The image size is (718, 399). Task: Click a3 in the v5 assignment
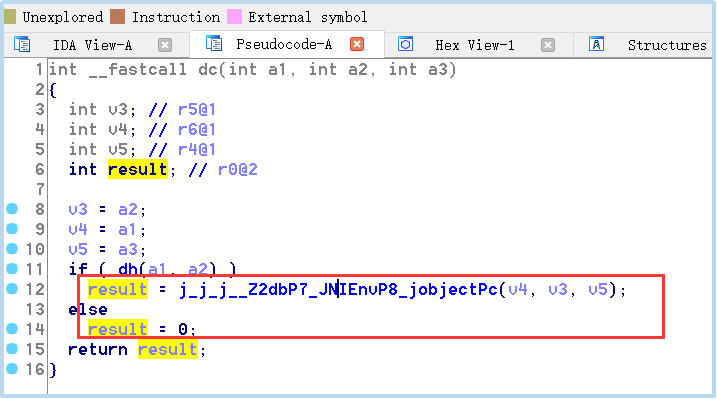pos(128,249)
